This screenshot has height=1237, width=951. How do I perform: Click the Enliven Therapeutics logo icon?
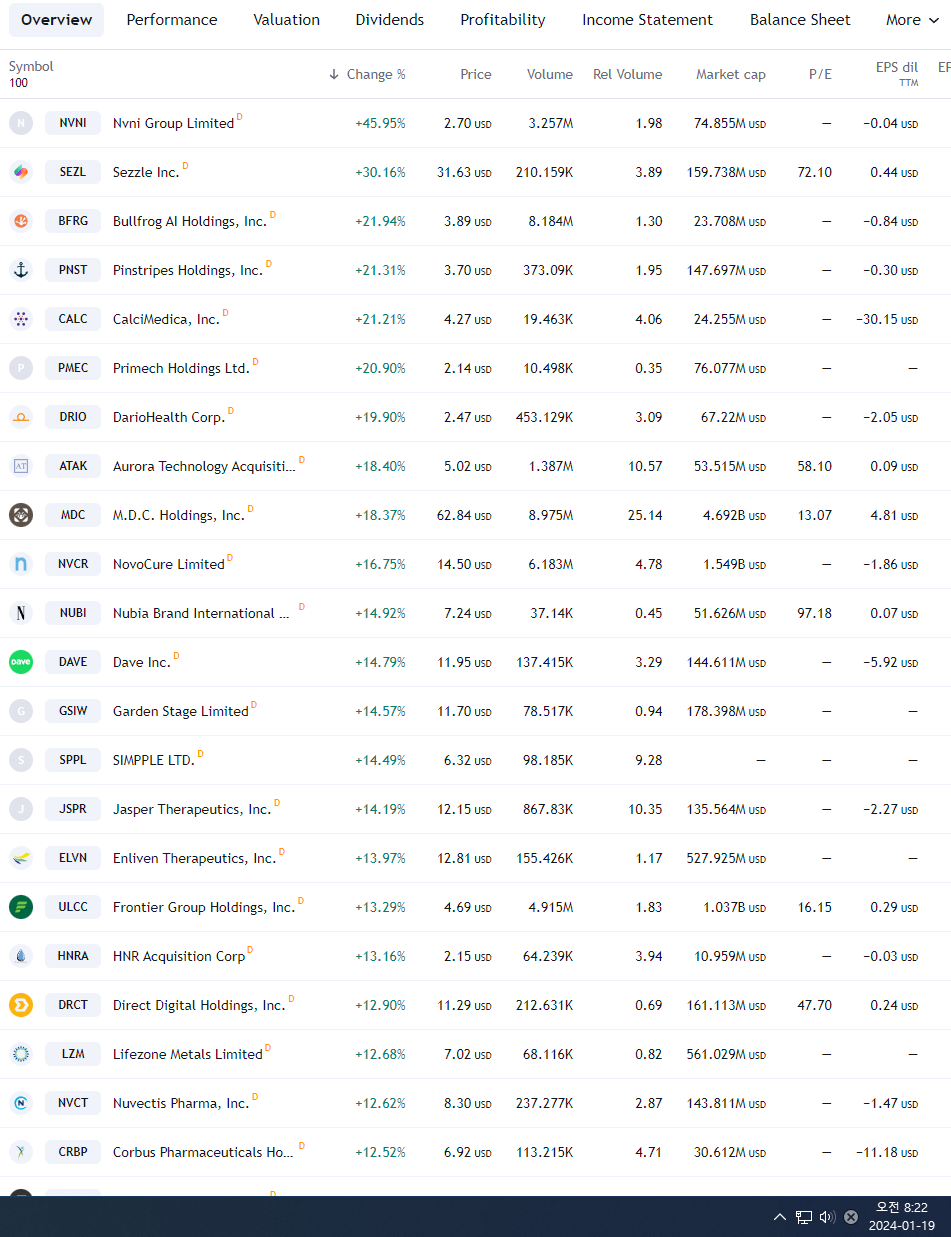click(21, 858)
